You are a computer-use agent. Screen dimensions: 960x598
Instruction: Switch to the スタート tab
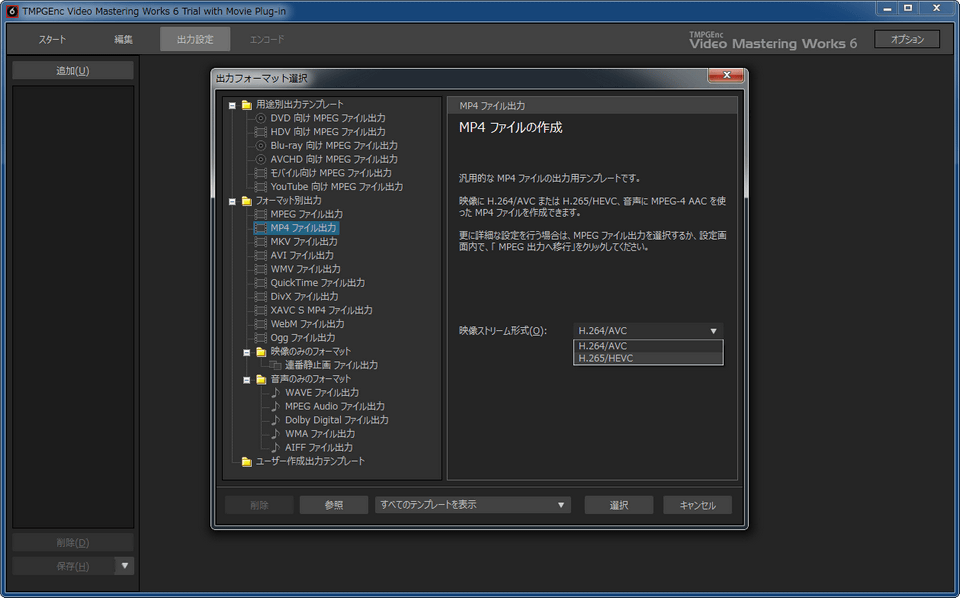[52, 39]
